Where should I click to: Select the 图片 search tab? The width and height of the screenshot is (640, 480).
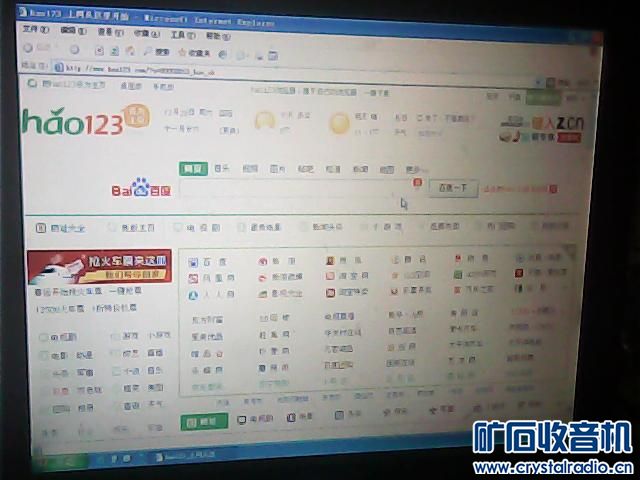[x=278, y=169]
